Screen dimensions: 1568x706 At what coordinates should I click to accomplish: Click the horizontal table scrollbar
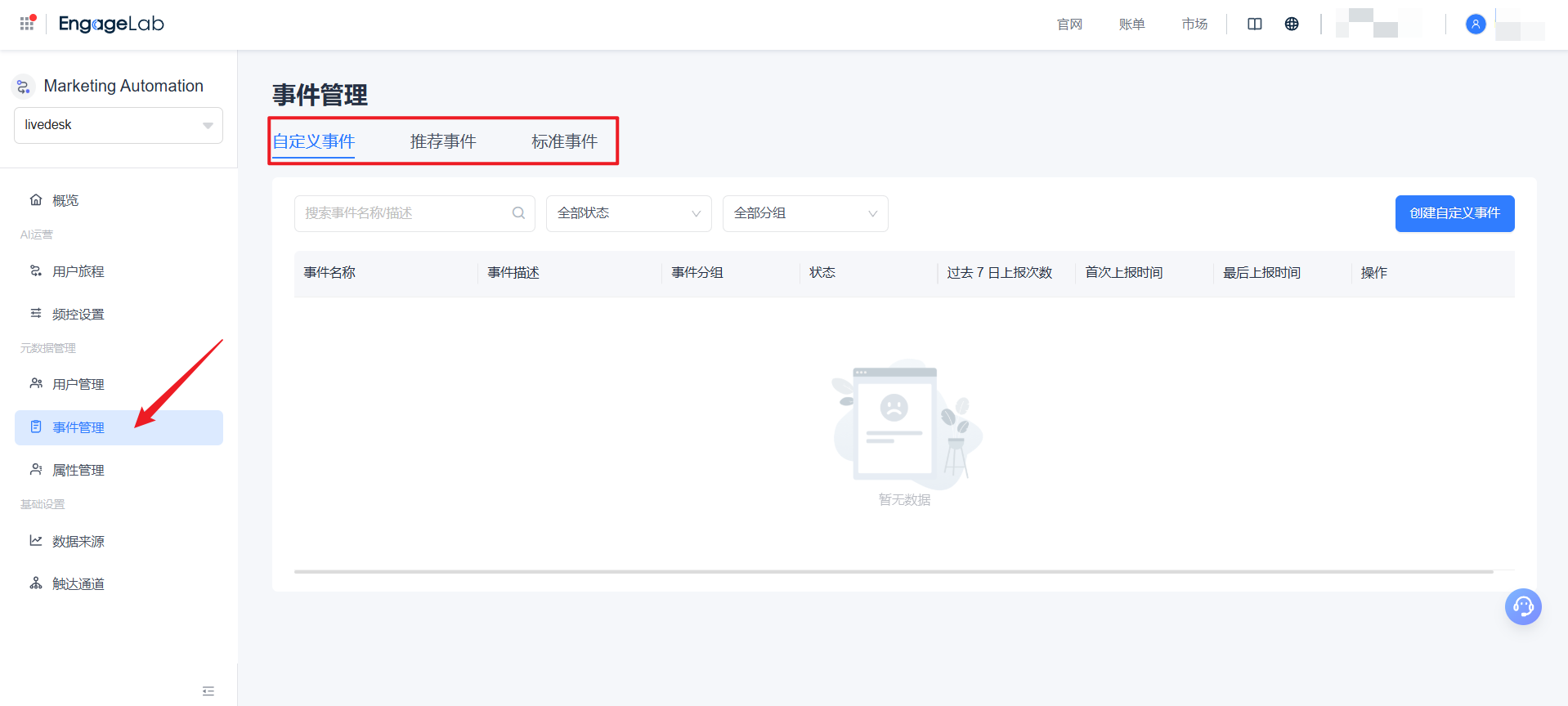893,571
